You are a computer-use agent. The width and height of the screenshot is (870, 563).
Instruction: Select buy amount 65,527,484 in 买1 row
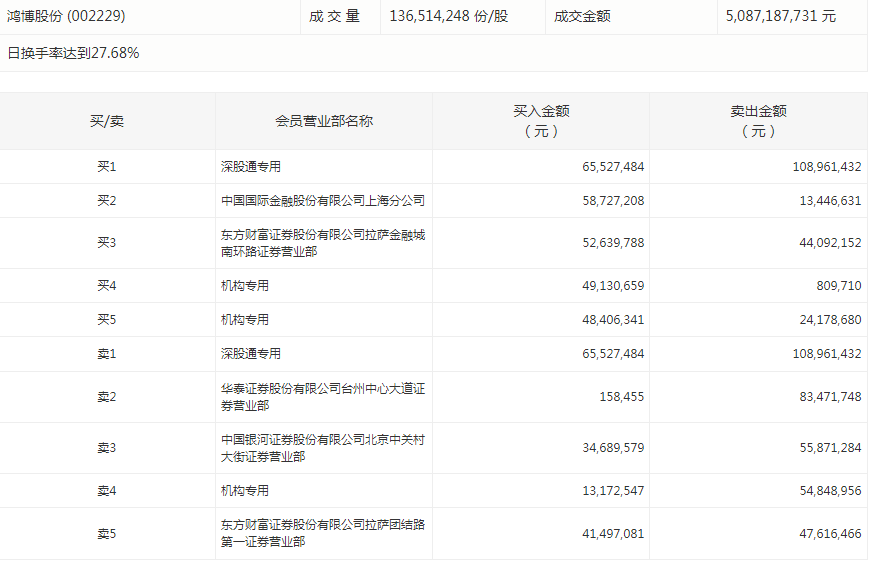(x=613, y=166)
